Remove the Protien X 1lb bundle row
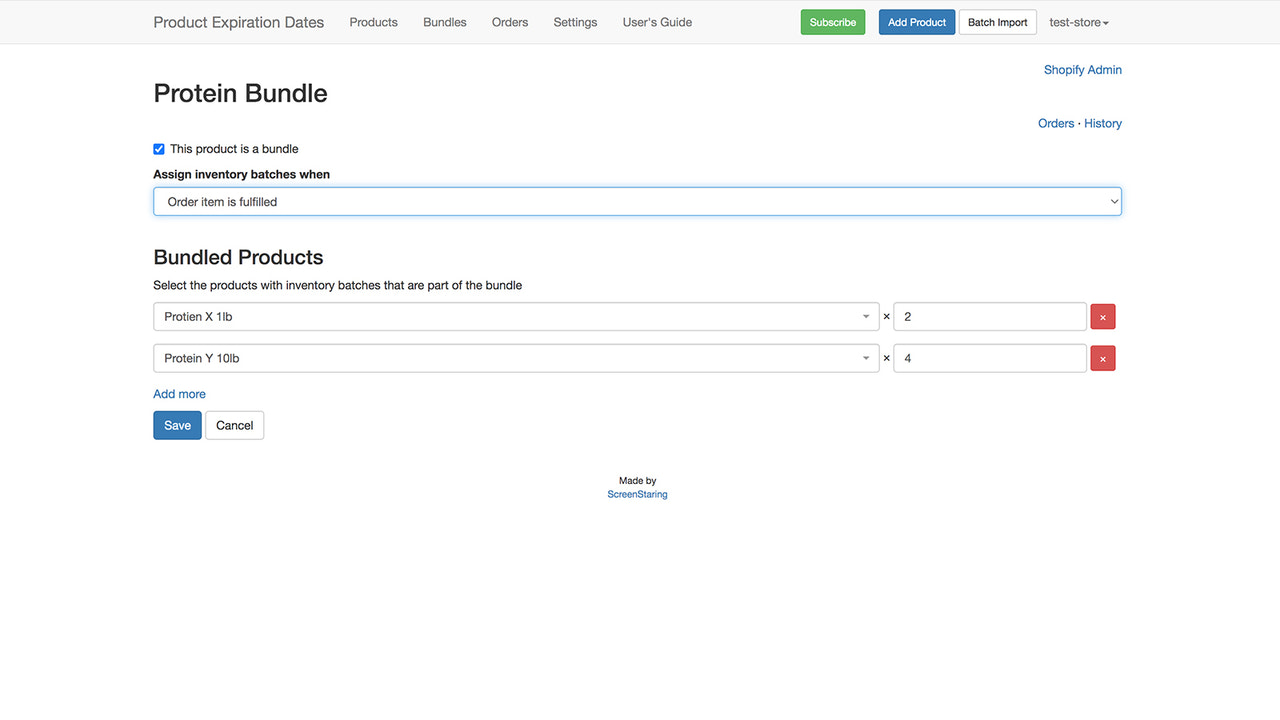Screen dimensions: 1280x720 1102,316
